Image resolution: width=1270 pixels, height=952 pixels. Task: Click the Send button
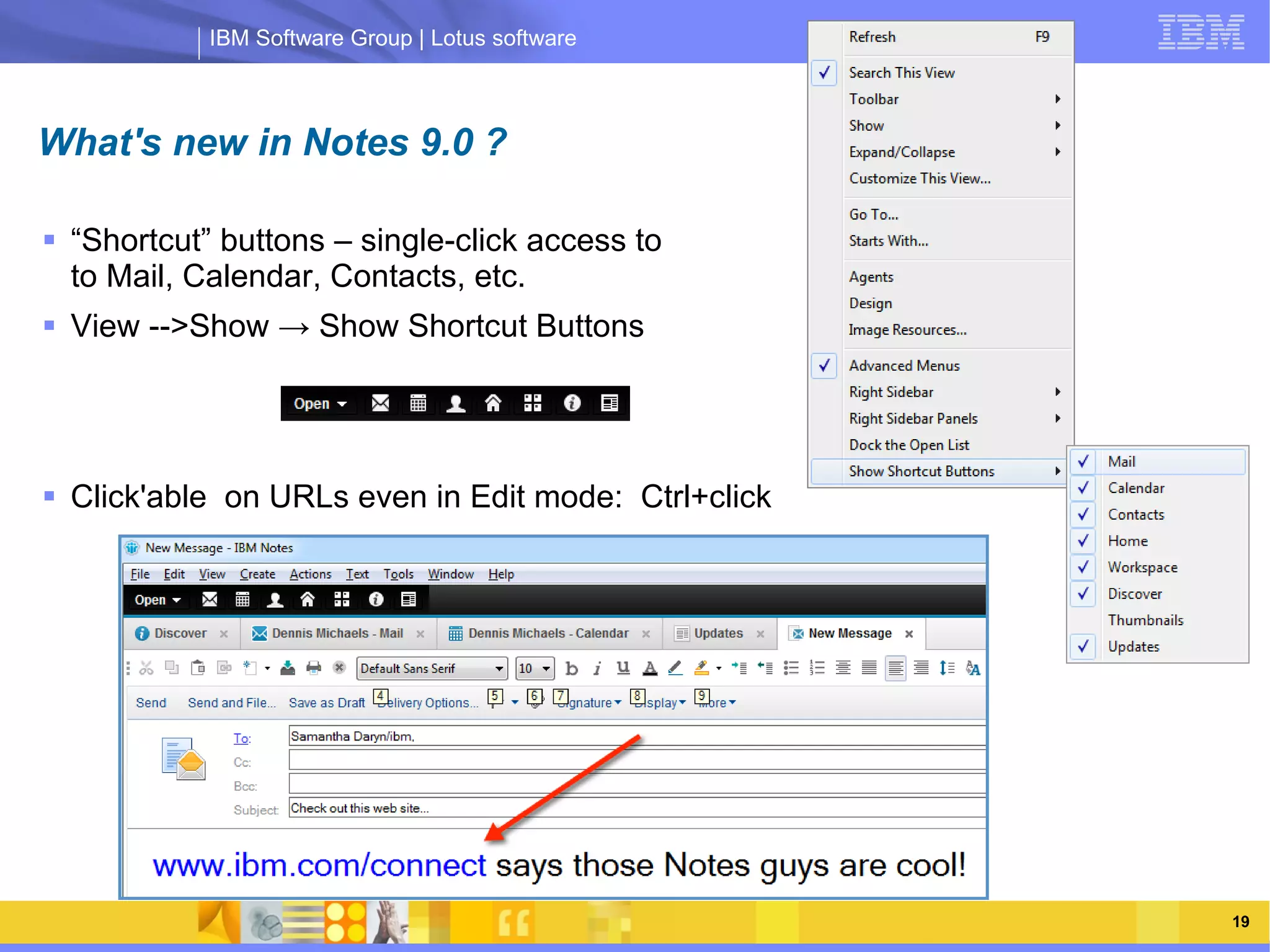(151, 703)
